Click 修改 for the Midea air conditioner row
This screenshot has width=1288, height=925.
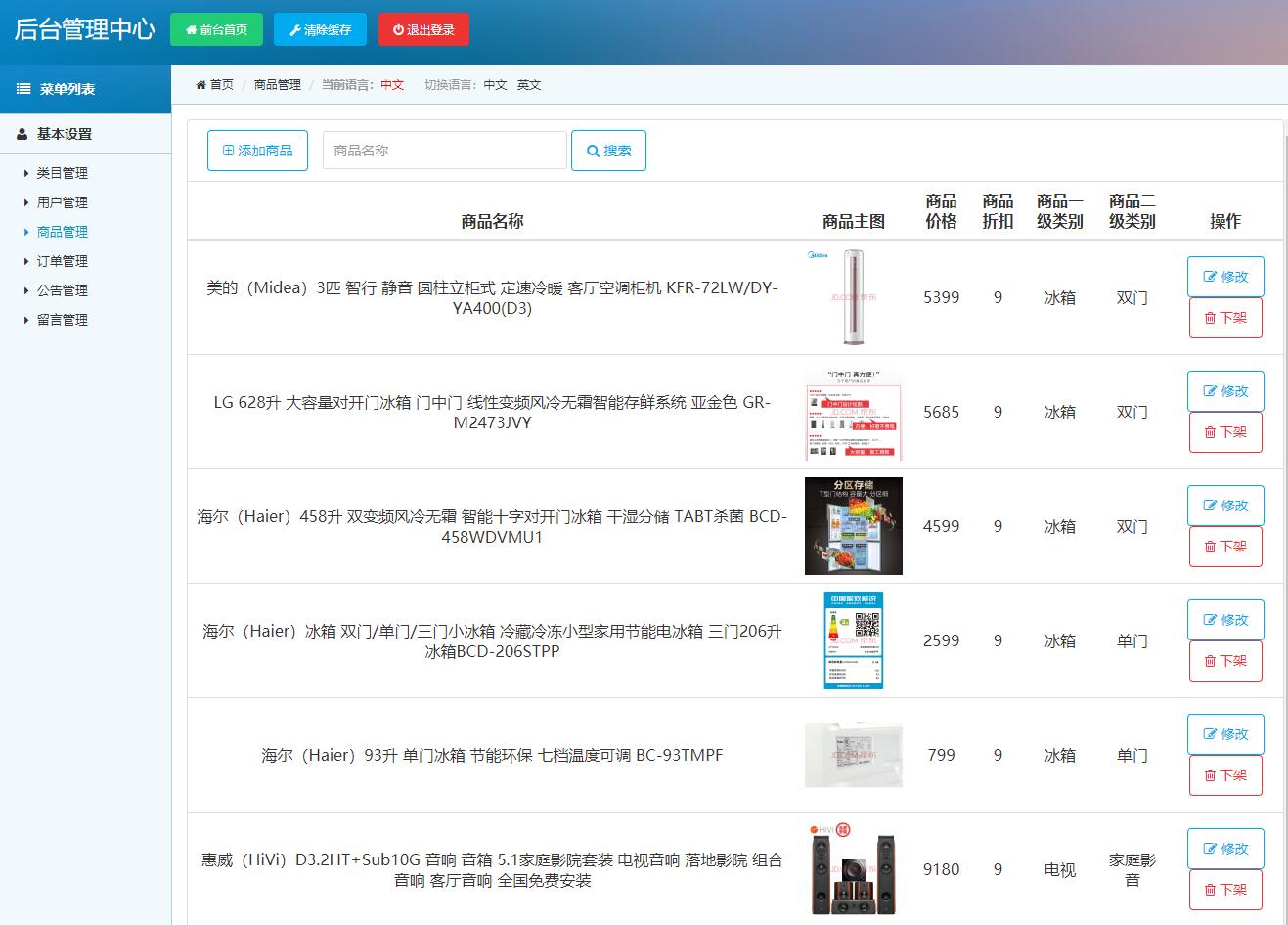1225,277
